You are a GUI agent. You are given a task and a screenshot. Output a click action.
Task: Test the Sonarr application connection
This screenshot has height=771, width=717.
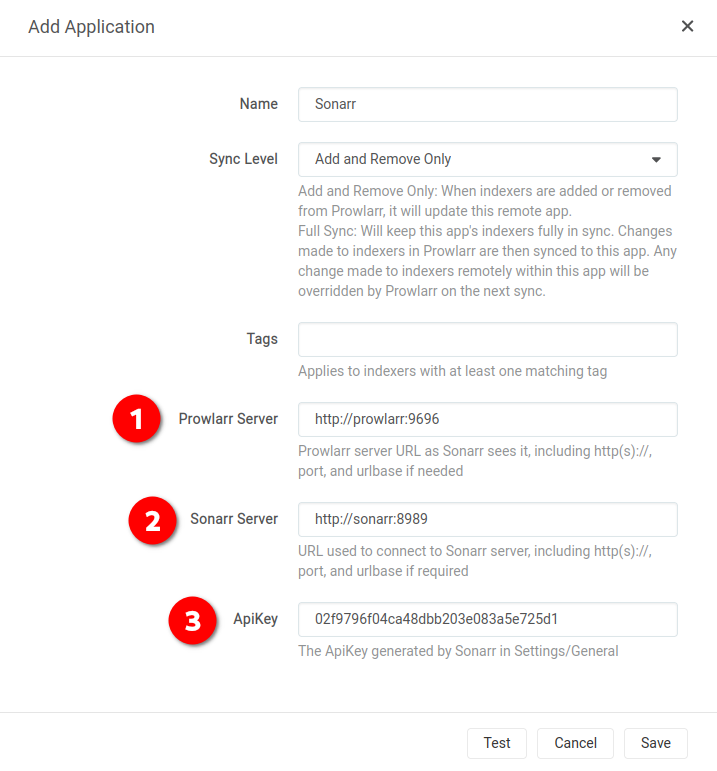497,743
